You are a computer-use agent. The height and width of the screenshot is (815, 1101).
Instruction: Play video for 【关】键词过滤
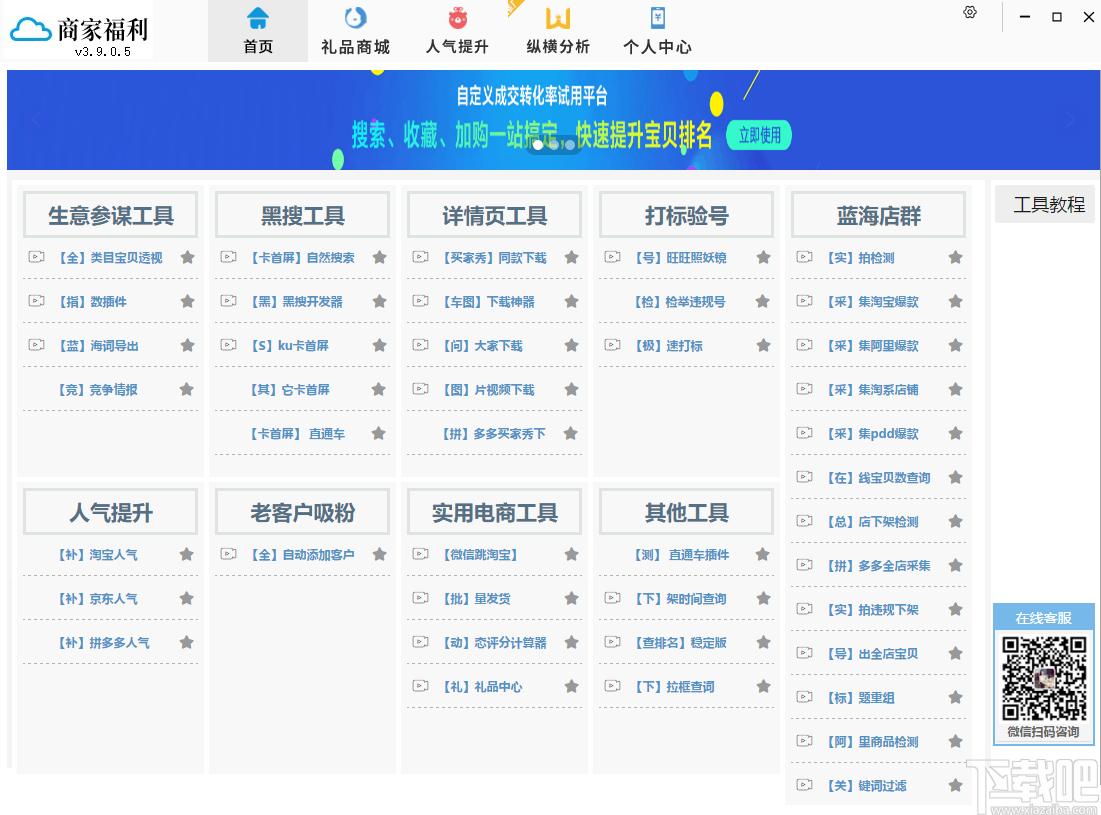pyautogui.click(x=805, y=785)
